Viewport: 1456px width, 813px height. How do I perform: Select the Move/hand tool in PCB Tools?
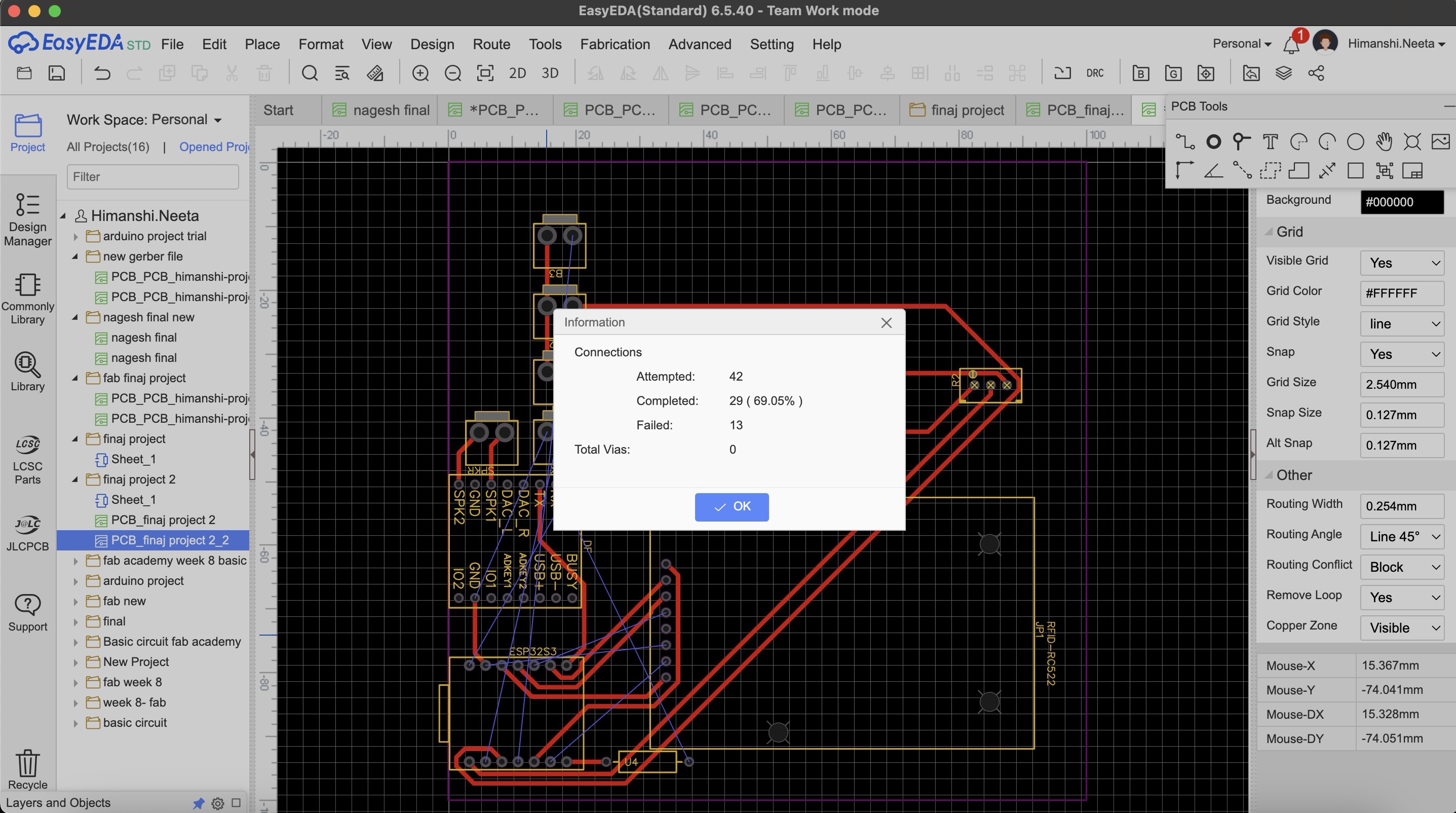click(x=1384, y=141)
